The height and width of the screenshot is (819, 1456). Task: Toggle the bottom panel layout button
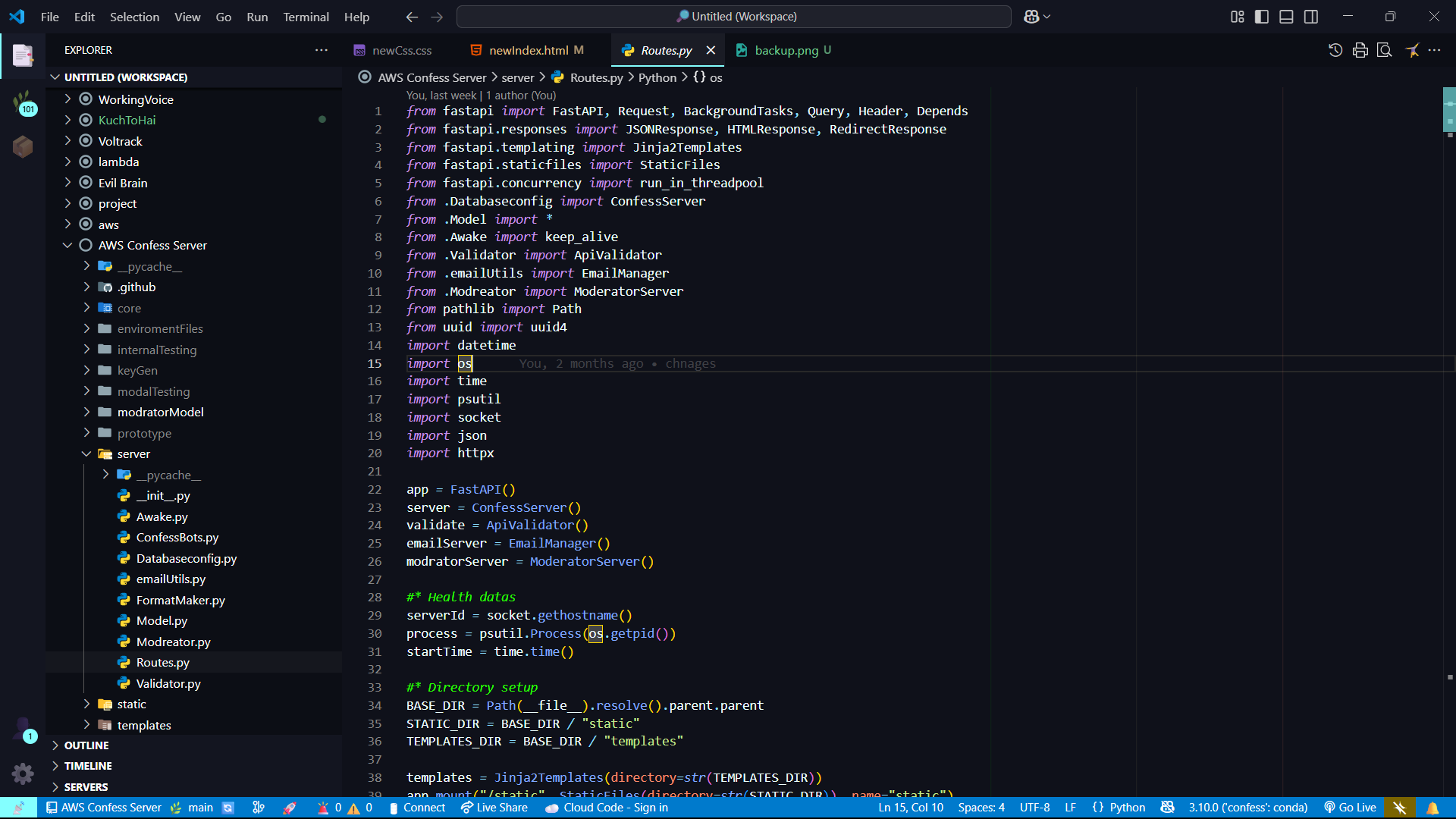[x=1286, y=17]
